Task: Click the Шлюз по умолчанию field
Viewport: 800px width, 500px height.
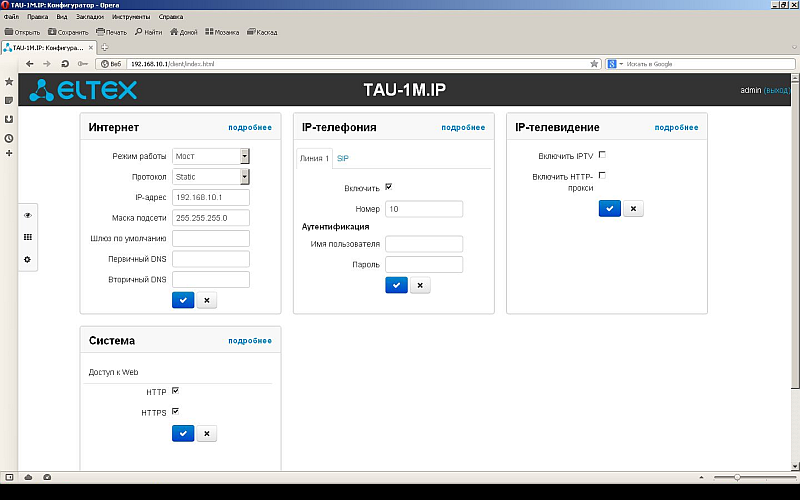Action: click(211, 238)
